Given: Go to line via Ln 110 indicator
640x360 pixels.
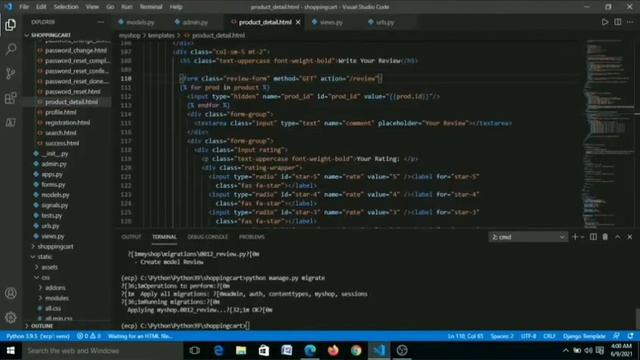Looking at the screenshot, I should (x=465, y=336).
